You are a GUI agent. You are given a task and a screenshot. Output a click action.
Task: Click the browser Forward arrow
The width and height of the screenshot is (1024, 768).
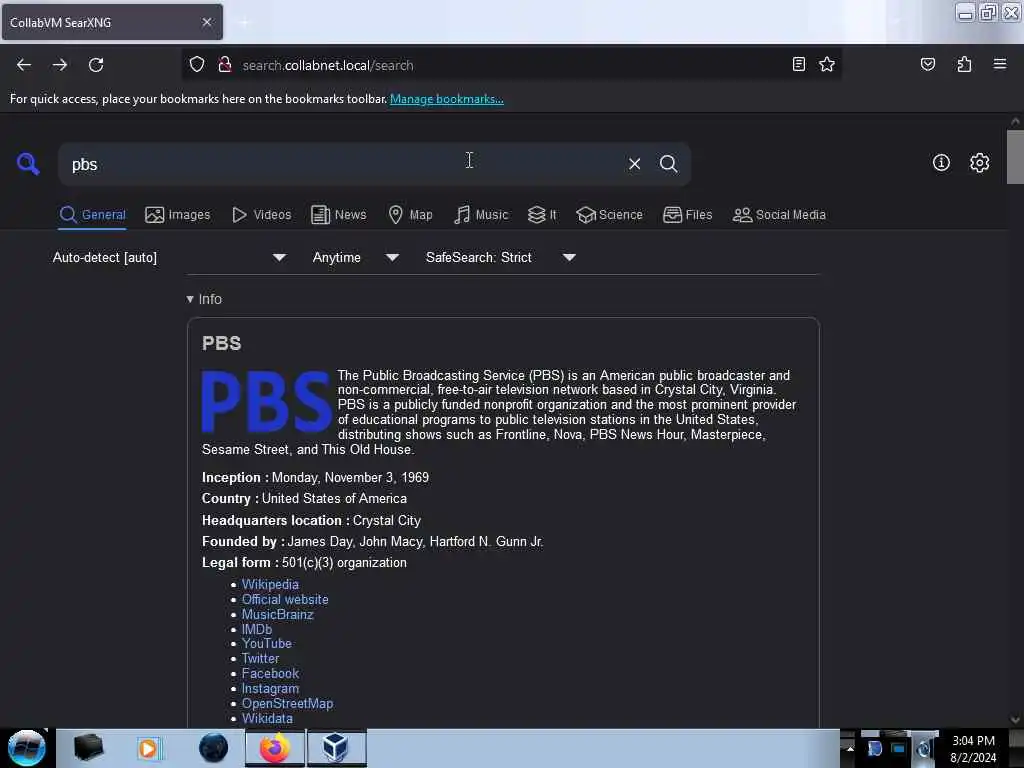[x=60, y=65]
